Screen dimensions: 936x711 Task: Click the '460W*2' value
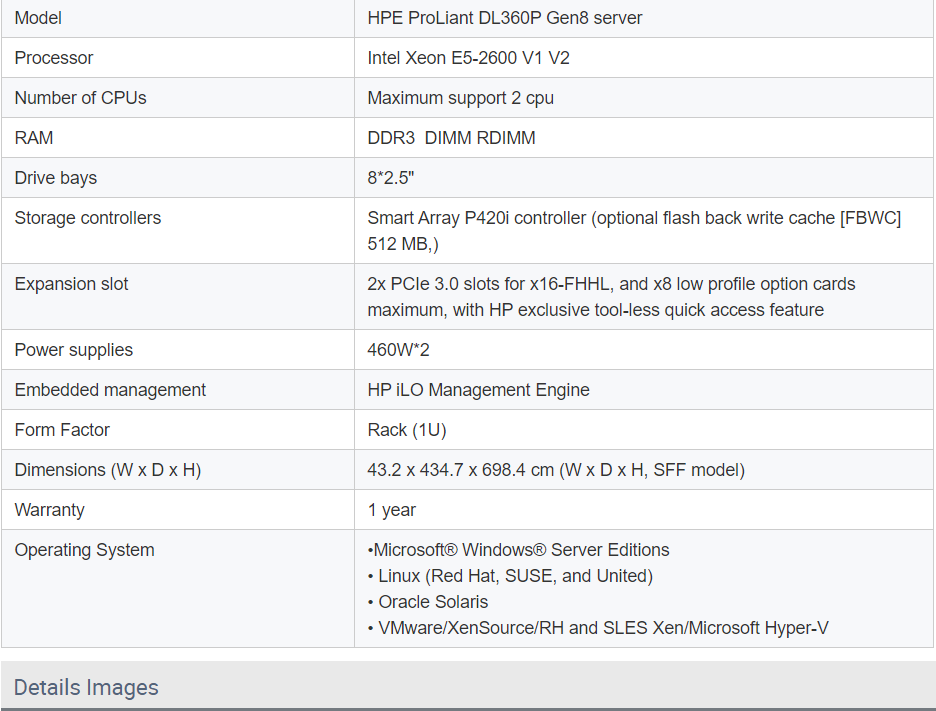coord(398,350)
